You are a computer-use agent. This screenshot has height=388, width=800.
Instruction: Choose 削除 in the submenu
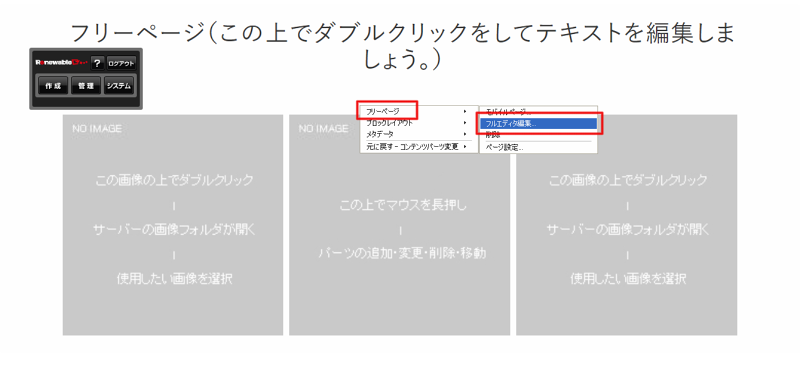[538, 135]
